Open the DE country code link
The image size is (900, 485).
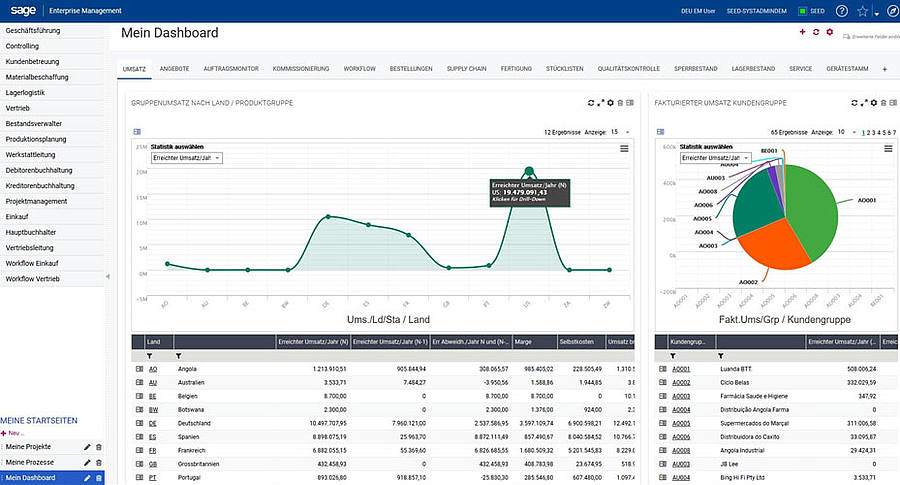tap(153, 423)
